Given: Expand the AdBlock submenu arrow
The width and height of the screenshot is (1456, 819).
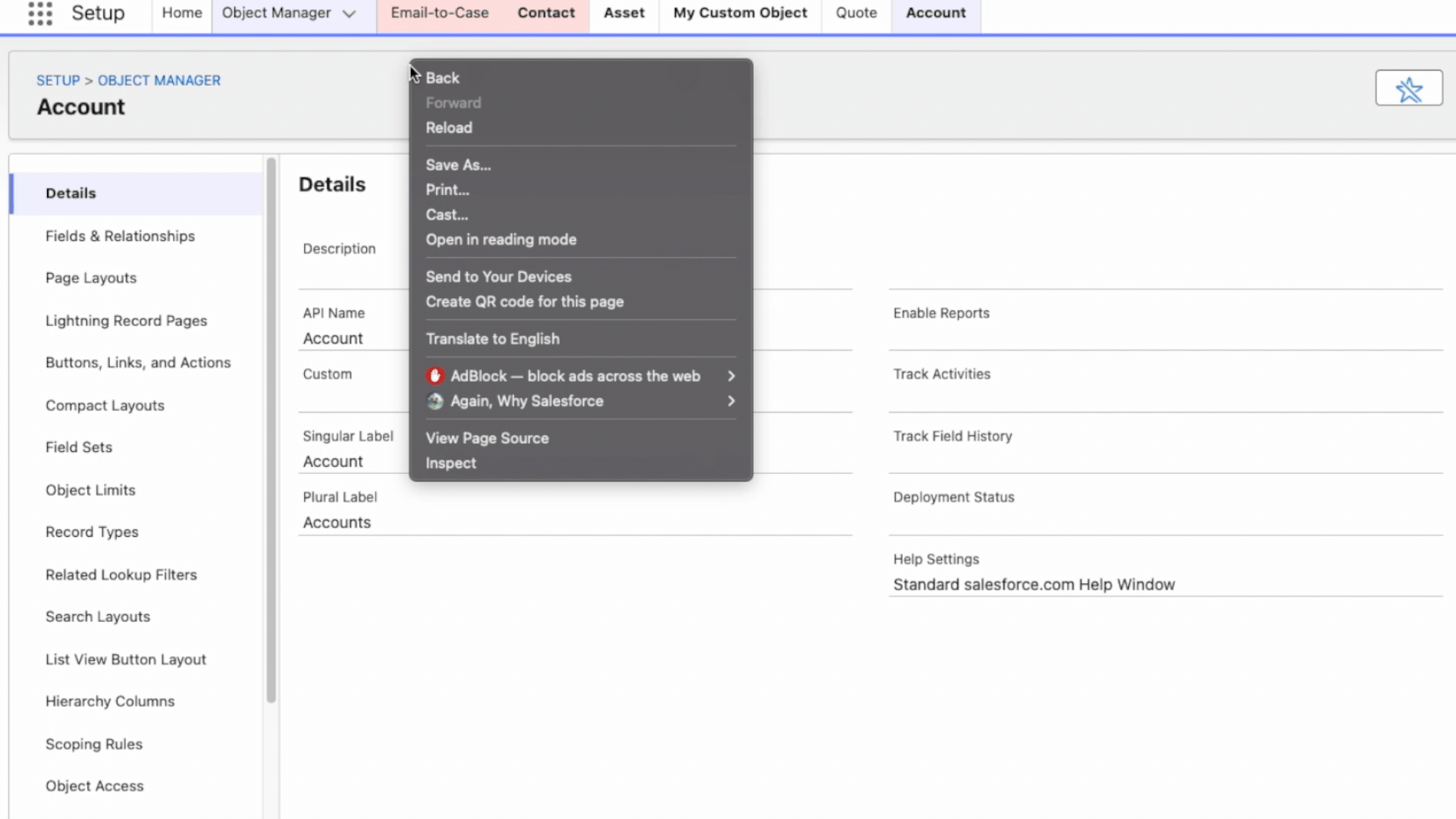Looking at the screenshot, I should click(731, 376).
